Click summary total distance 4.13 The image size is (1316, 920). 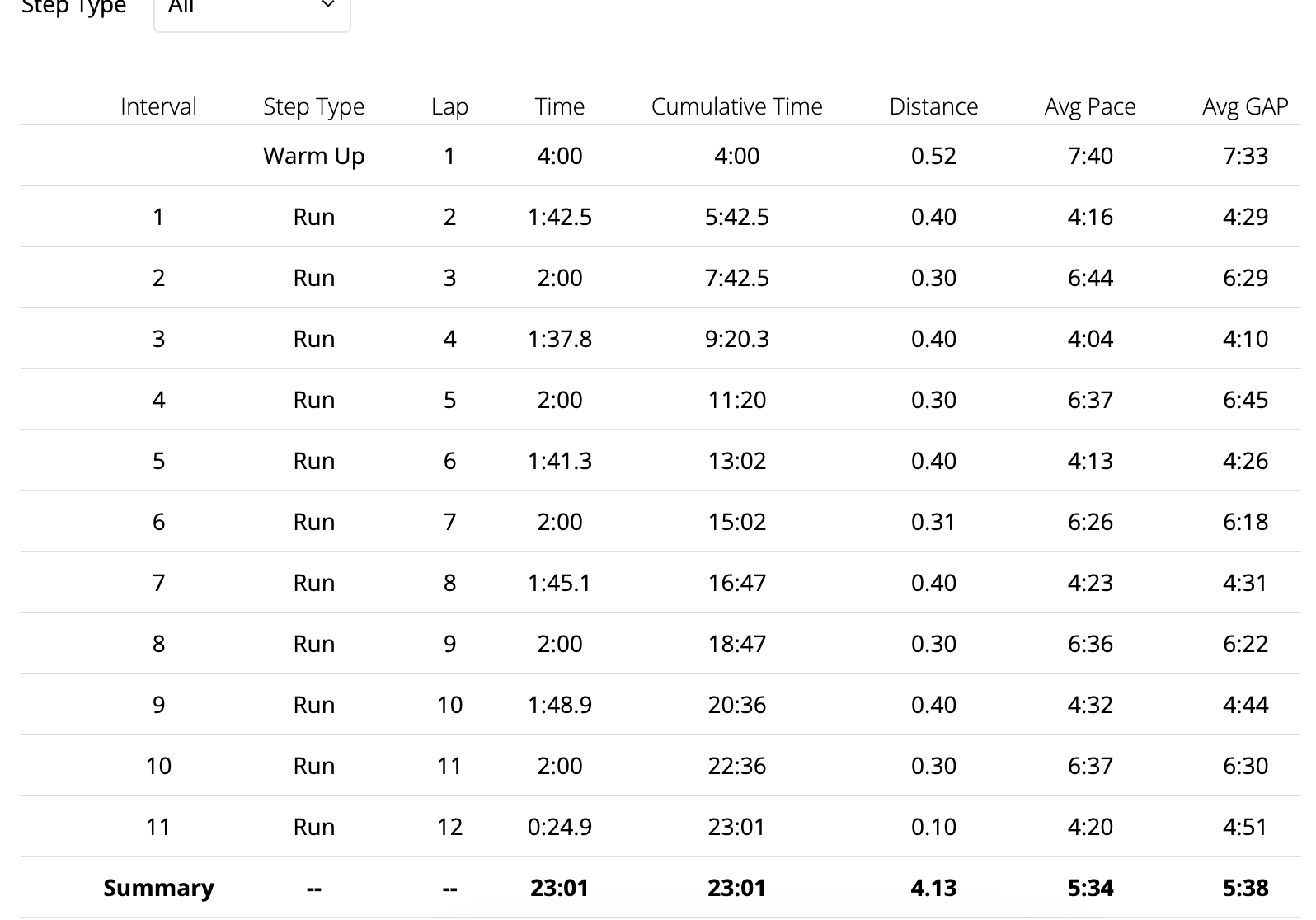pyautogui.click(x=933, y=888)
